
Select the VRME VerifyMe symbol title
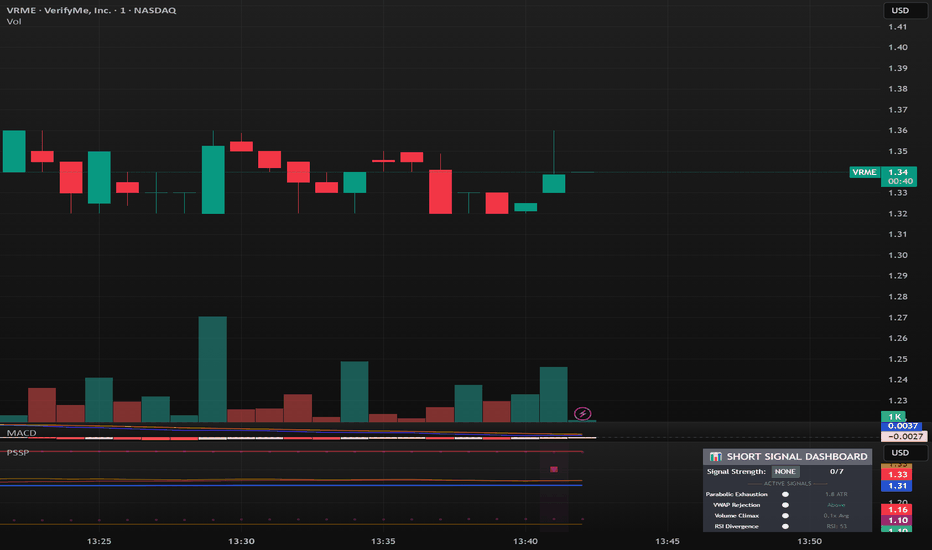[x=91, y=10]
